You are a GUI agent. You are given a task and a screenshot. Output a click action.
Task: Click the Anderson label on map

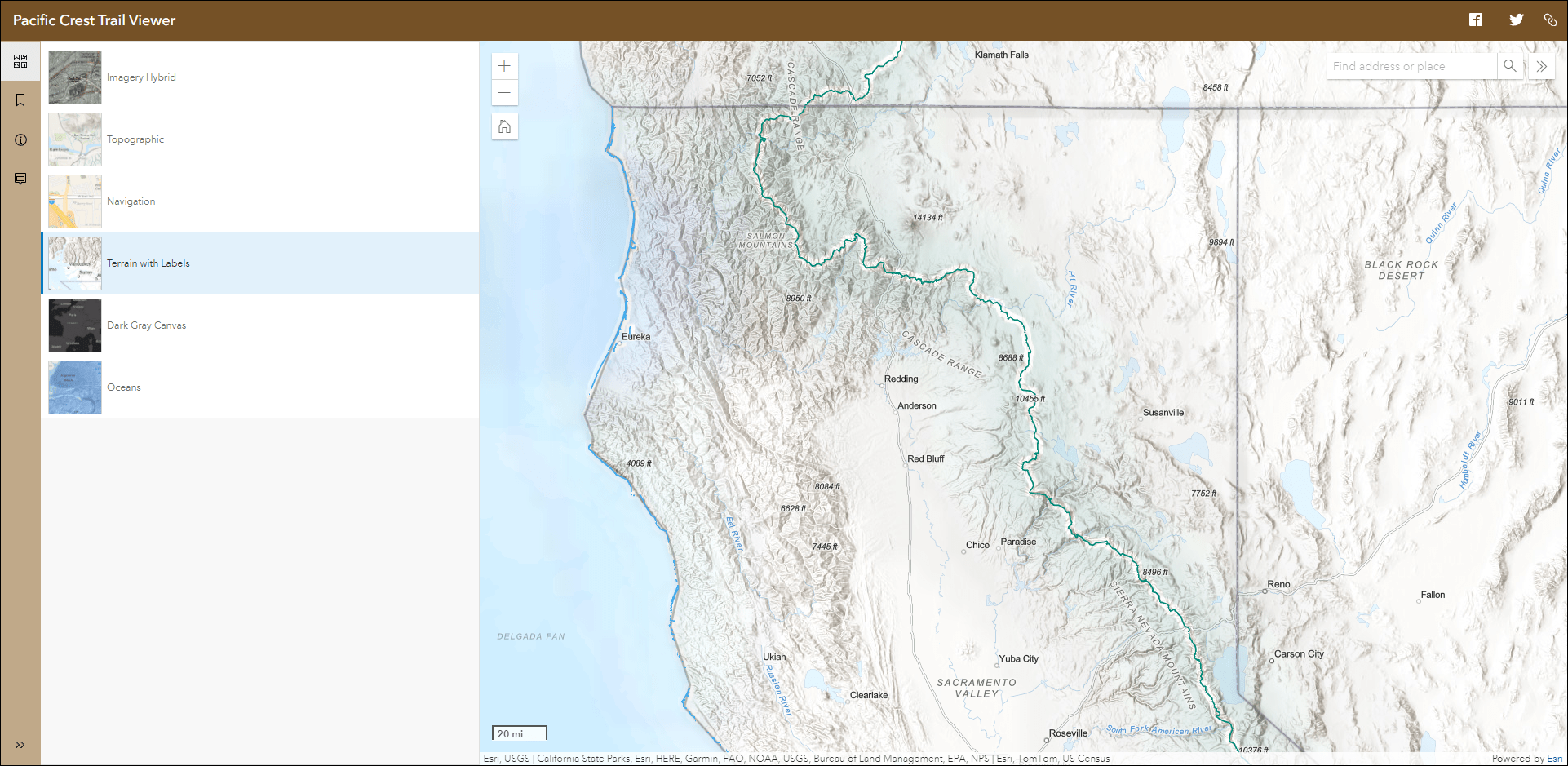click(x=917, y=405)
